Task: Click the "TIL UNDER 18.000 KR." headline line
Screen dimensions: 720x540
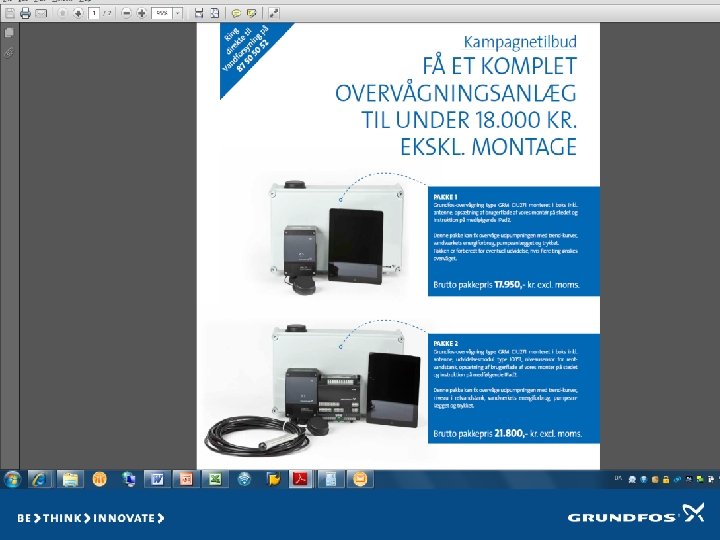Action: click(469, 120)
